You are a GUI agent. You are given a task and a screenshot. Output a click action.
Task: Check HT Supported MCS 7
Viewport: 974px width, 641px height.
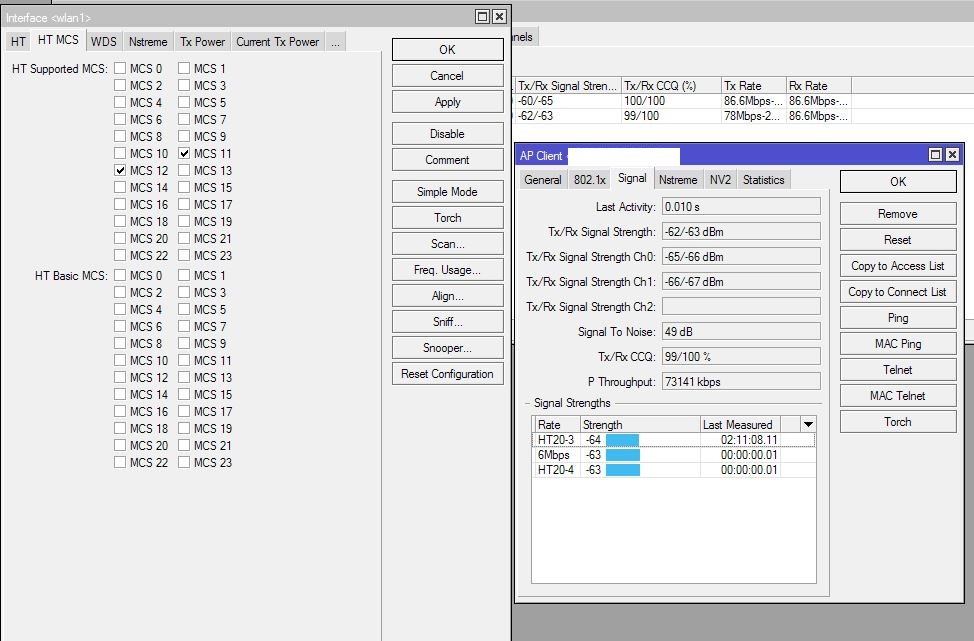pos(184,119)
